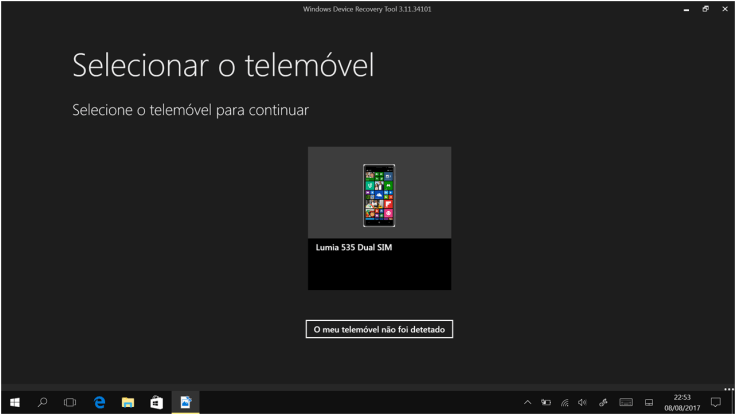This screenshot has width=736, height=415.
Task: Open the Action Center notifications
Action: tap(715, 402)
